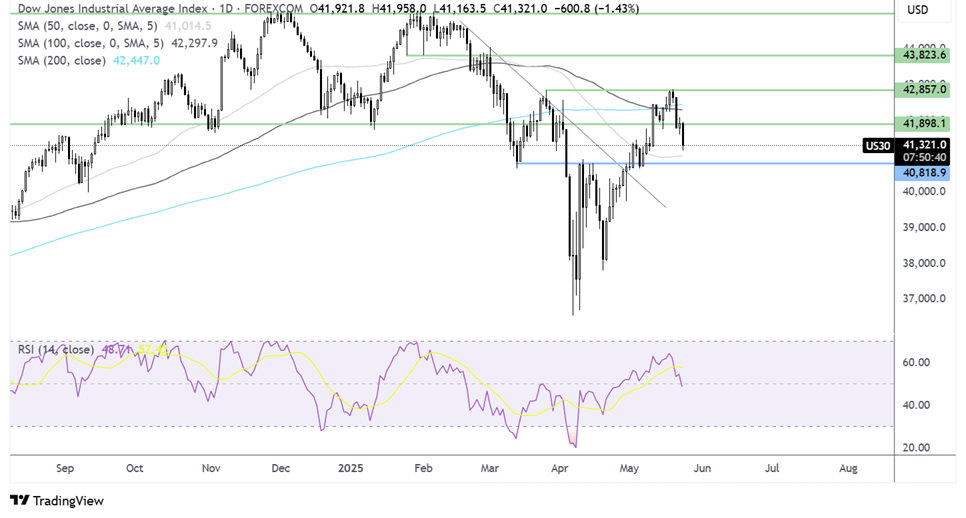Click the 42,857.0 price label
This screenshot has height=518, width=966.
click(x=924, y=90)
